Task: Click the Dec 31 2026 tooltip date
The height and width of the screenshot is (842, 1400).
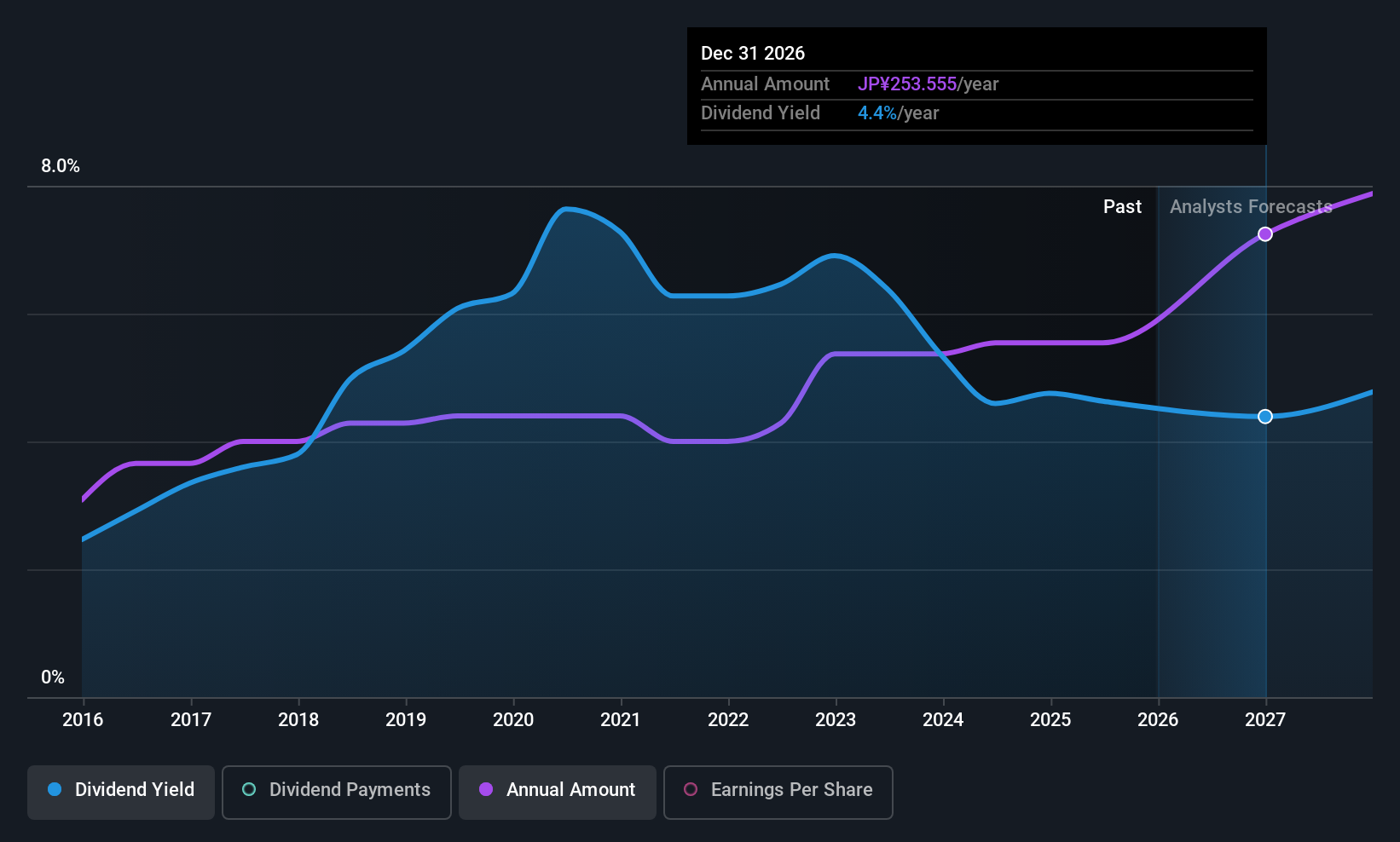Action: point(753,54)
